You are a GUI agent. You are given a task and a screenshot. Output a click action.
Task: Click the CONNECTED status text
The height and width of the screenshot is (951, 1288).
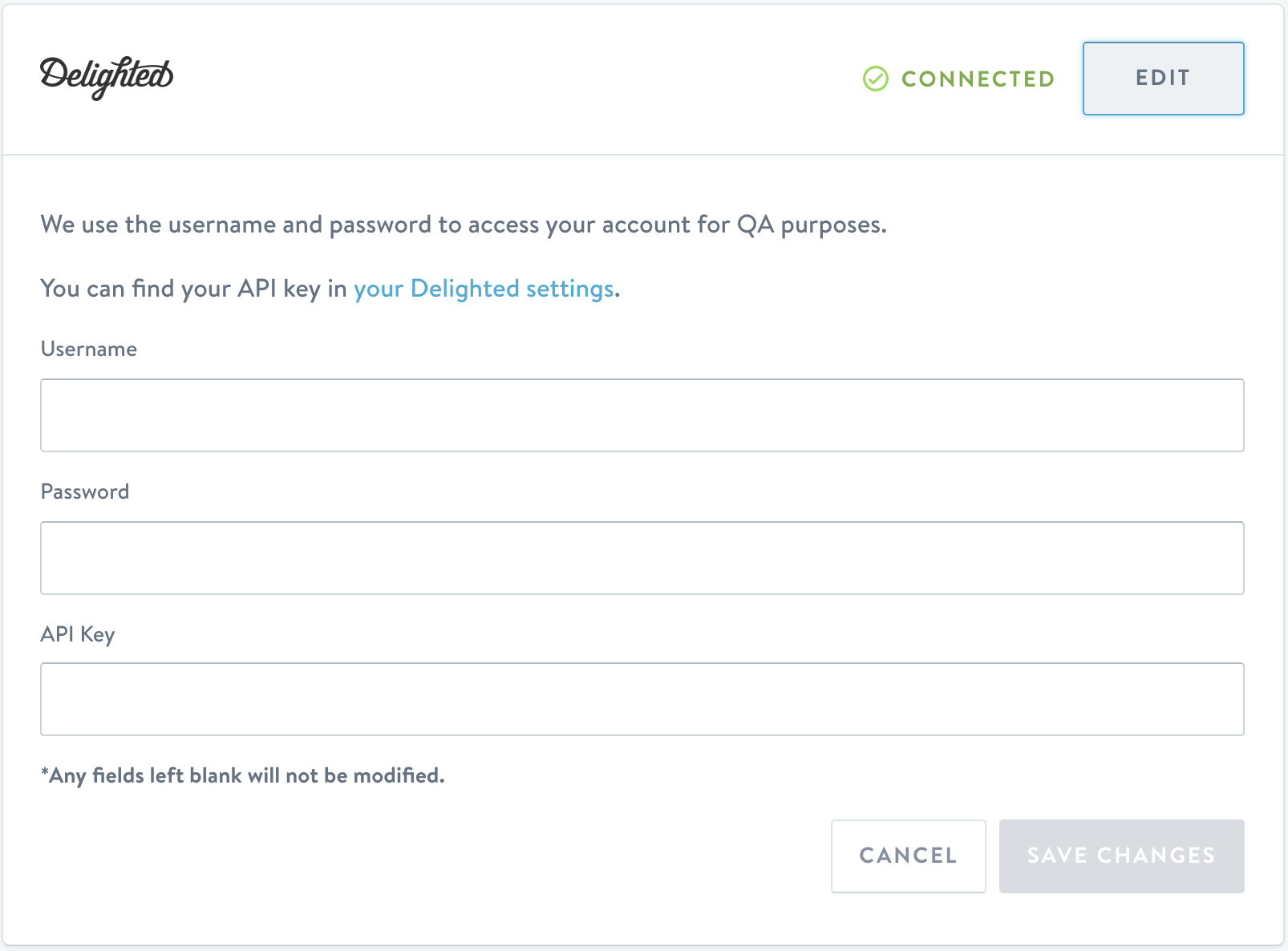tap(978, 79)
